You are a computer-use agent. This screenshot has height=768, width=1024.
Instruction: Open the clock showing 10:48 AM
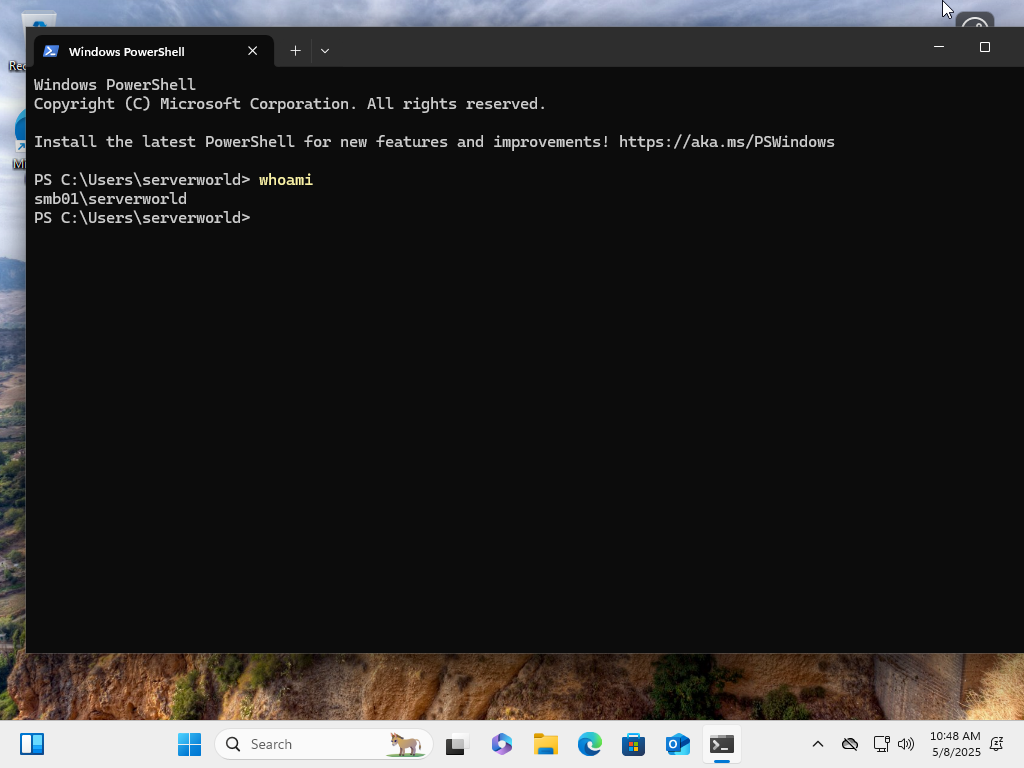click(x=955, y=744)
